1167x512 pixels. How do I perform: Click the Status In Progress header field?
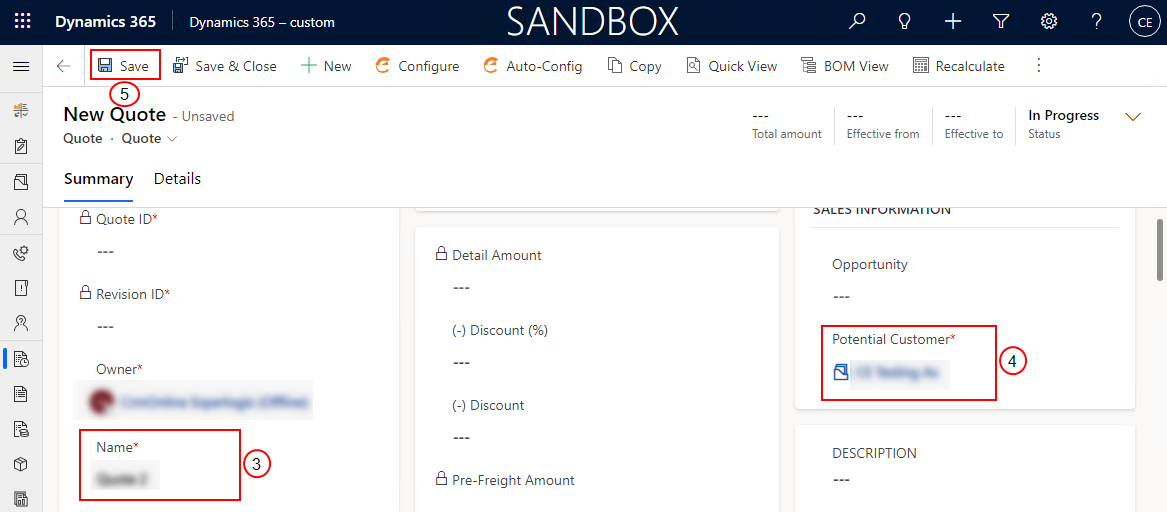(x=1064, y=124)
